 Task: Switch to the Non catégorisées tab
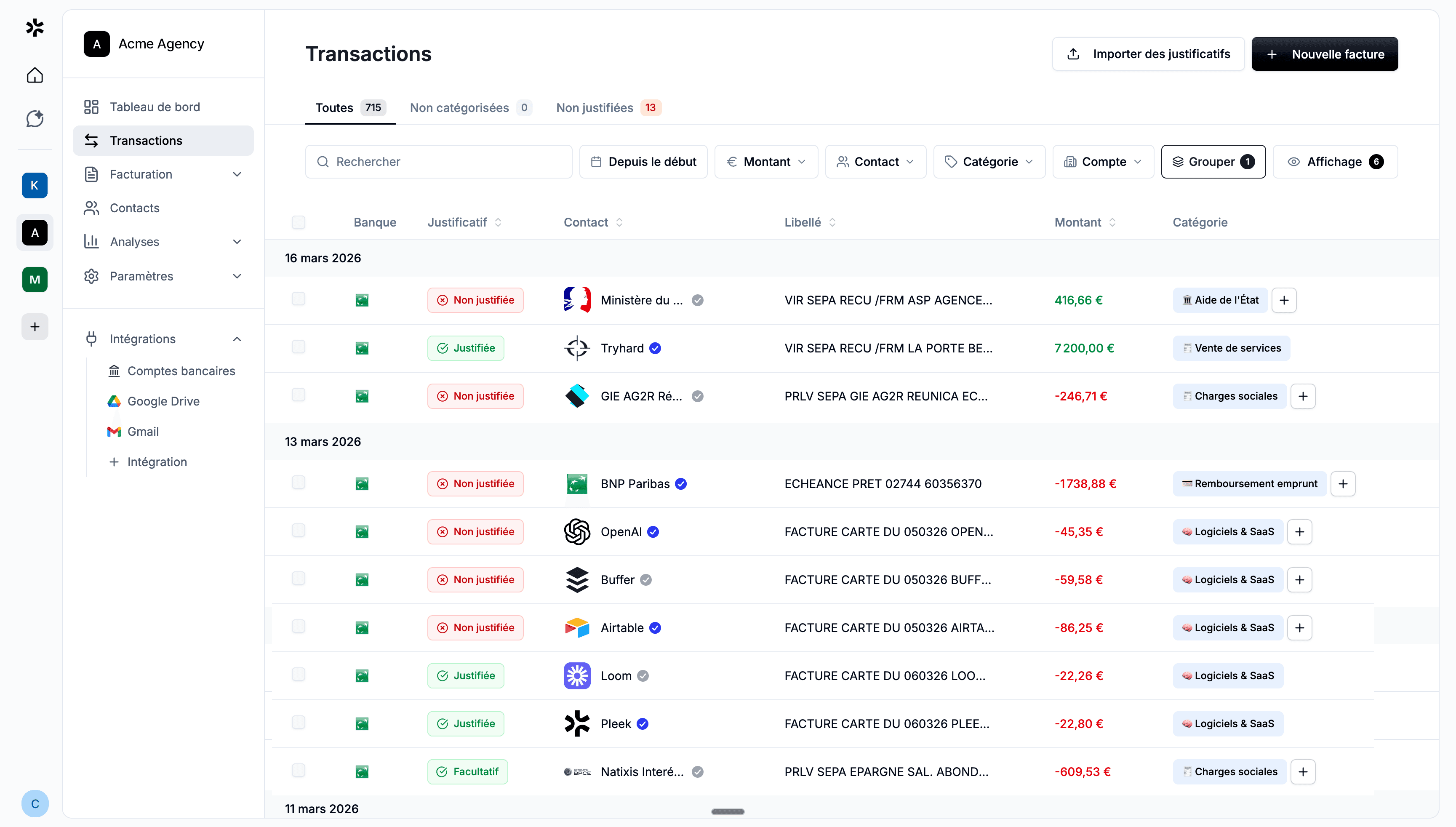pos(459,107)
